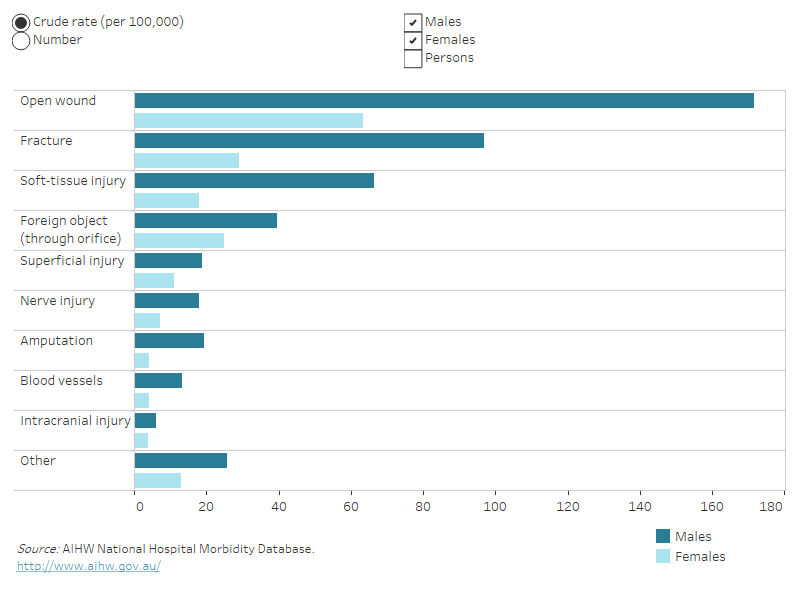Click the Foreign object females bar

tap(179, 240)
